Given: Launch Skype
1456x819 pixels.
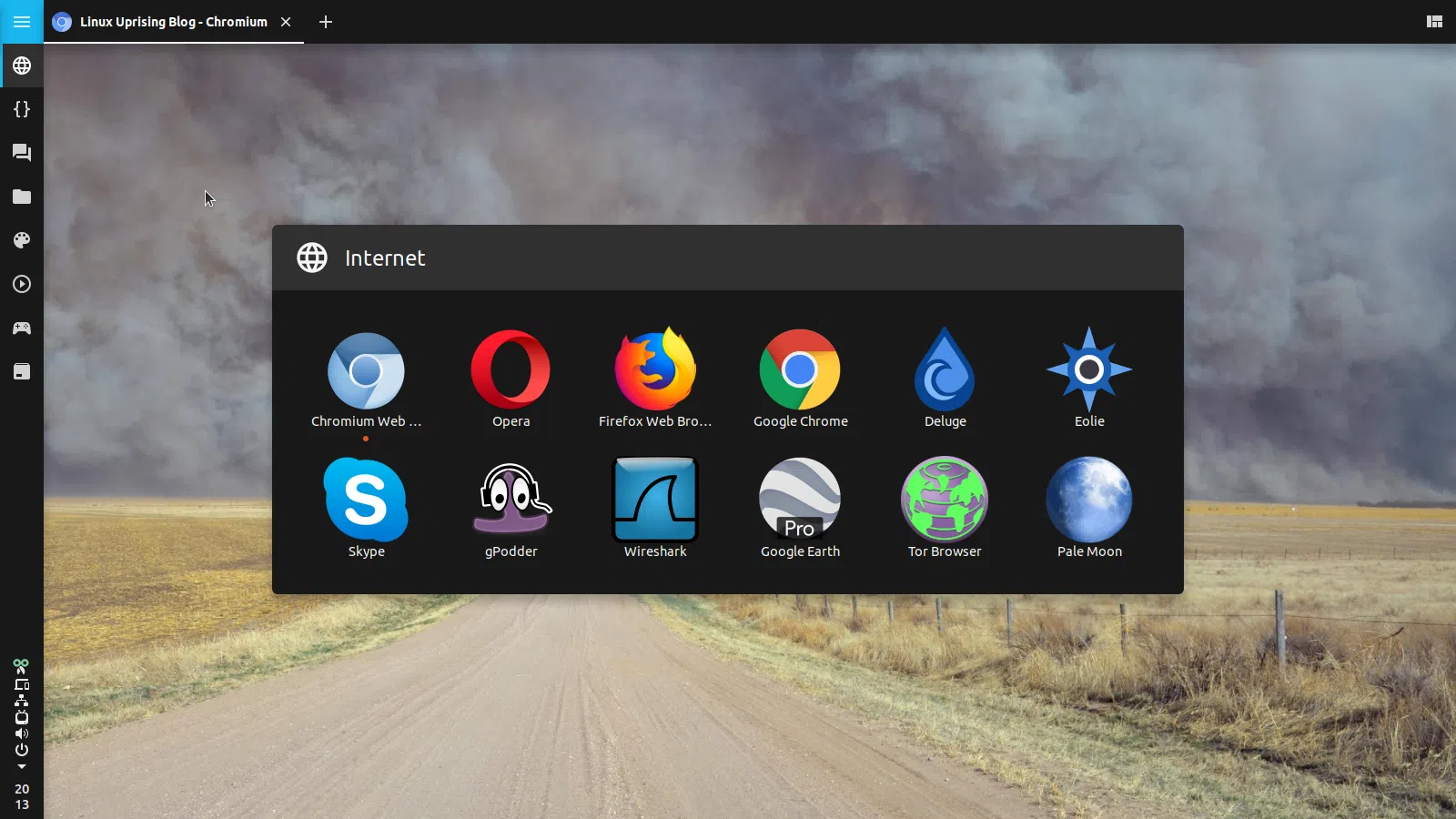Looking at the screenshot, I should tap(366, 500).
